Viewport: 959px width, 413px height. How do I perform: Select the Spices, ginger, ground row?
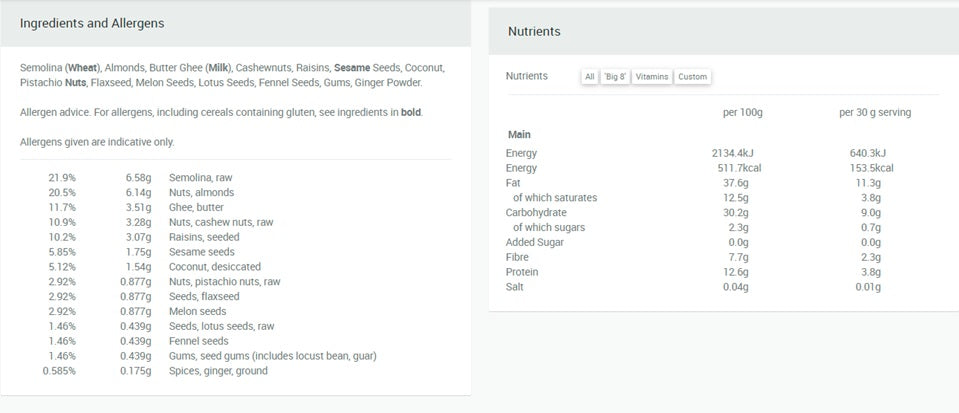pyautogui.click(x=218, y=371)
